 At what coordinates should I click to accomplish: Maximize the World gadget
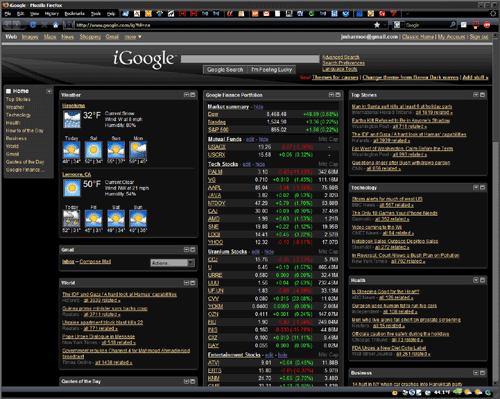[193, 283]
